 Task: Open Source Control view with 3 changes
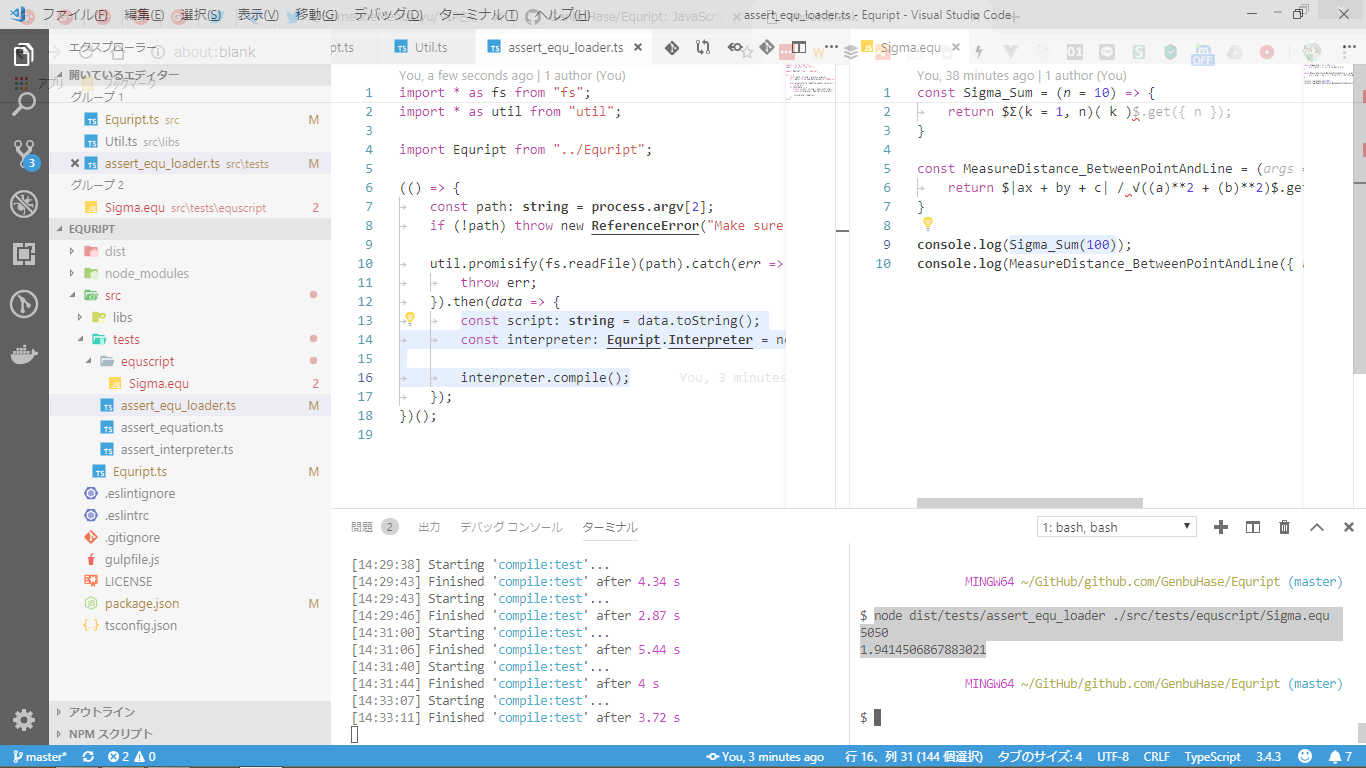click(x=24, y=154)
